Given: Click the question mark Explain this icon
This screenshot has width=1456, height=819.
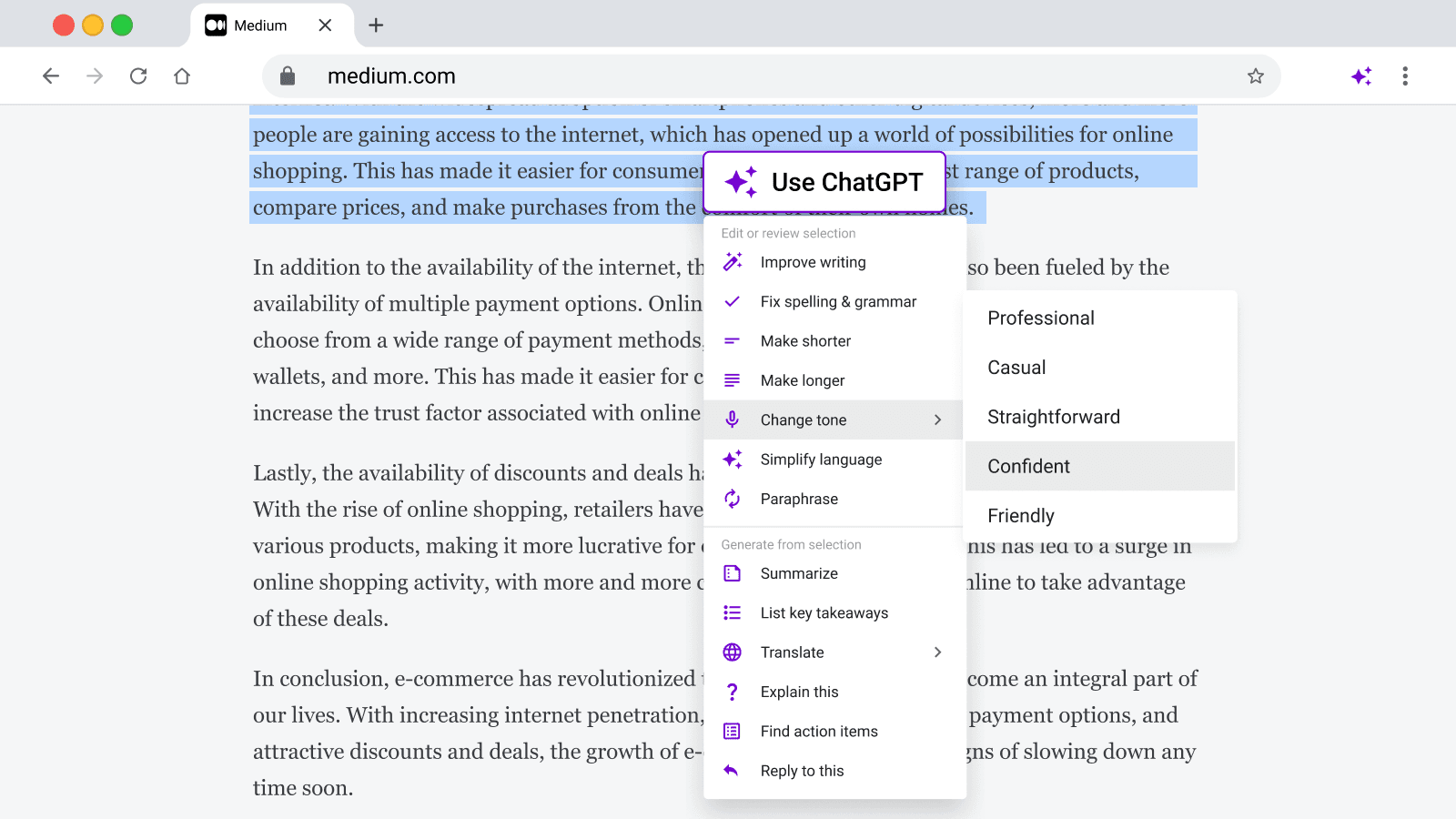Looking at the screenshot, I should click(x=733, y=693).
